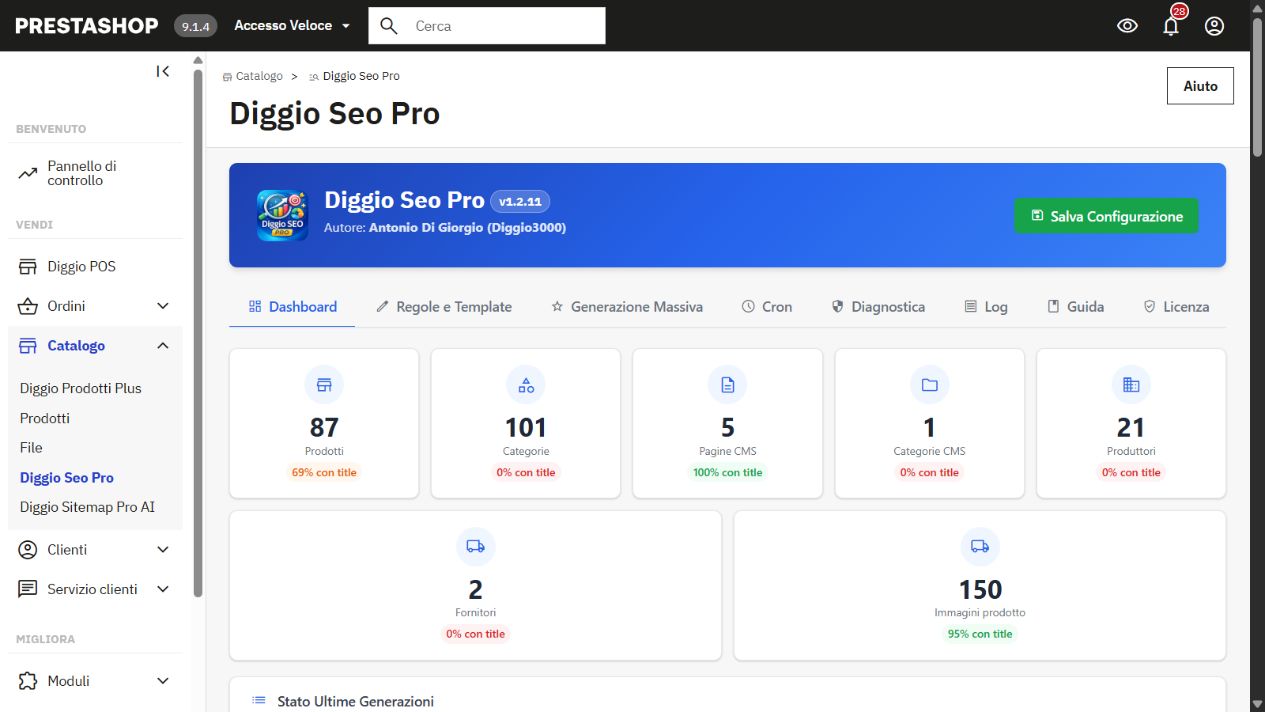The height and width of the screenshot is (712, 1265).
Task: Open user profile avatar icon
Action: (x=1214, y=26)
